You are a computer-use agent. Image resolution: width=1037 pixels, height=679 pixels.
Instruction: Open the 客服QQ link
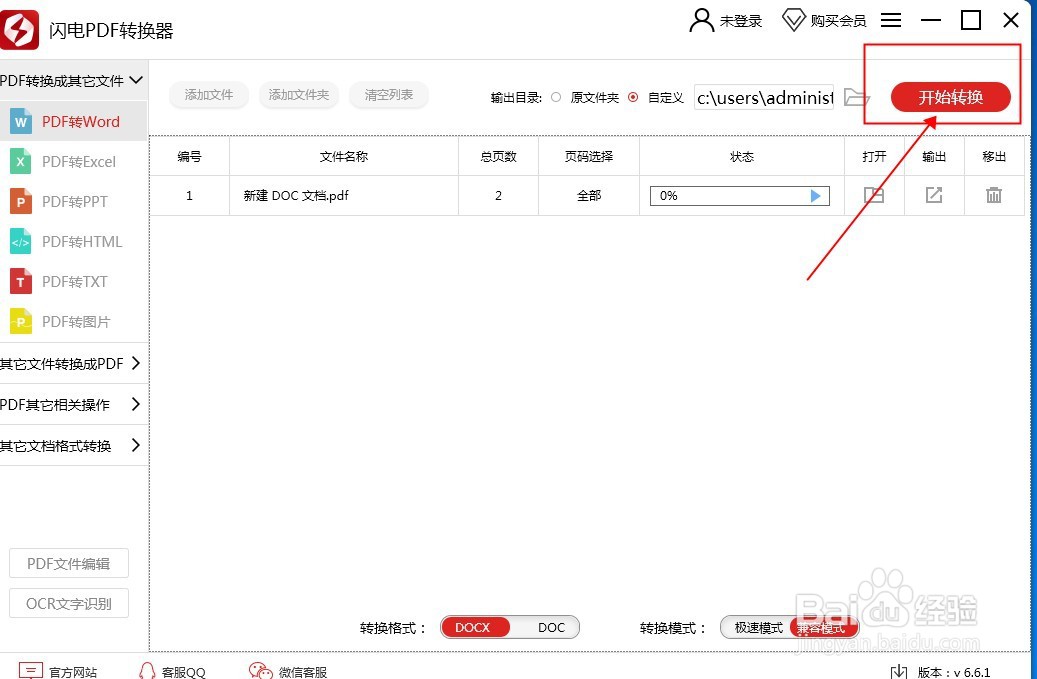(x=184, y=672)
